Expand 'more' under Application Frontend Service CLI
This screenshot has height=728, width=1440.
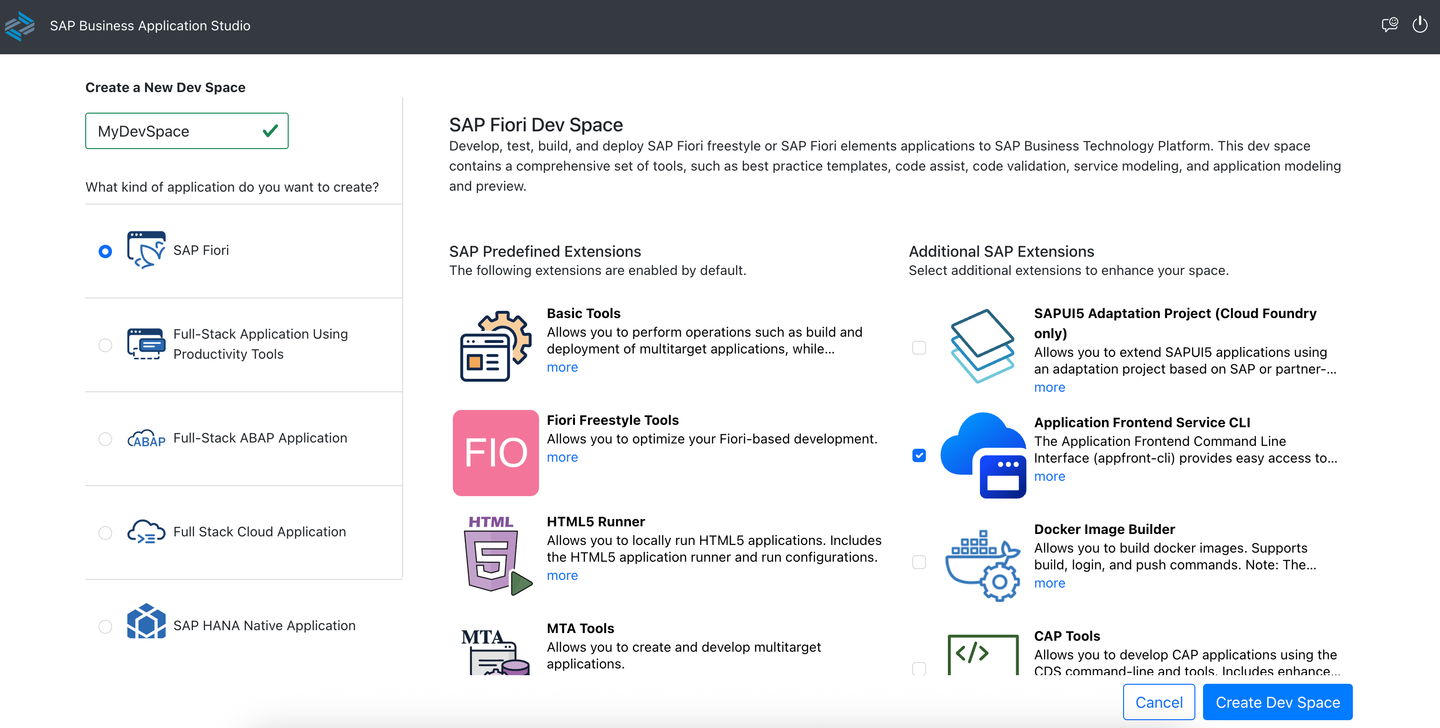point(1049,476)
